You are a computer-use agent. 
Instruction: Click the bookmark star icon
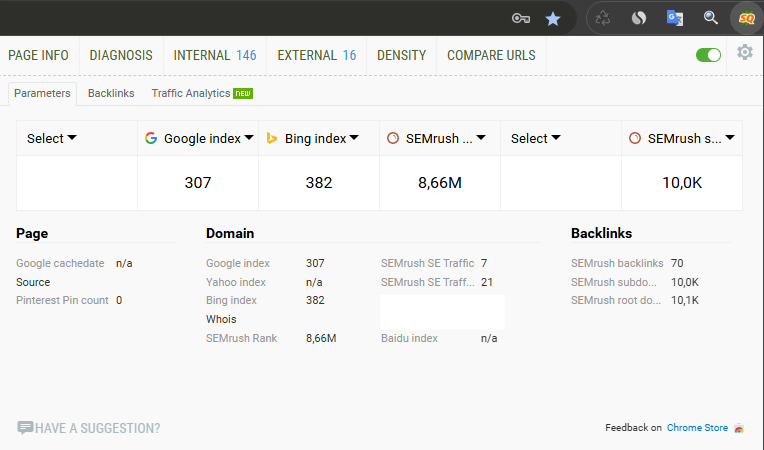pos(553,18)
